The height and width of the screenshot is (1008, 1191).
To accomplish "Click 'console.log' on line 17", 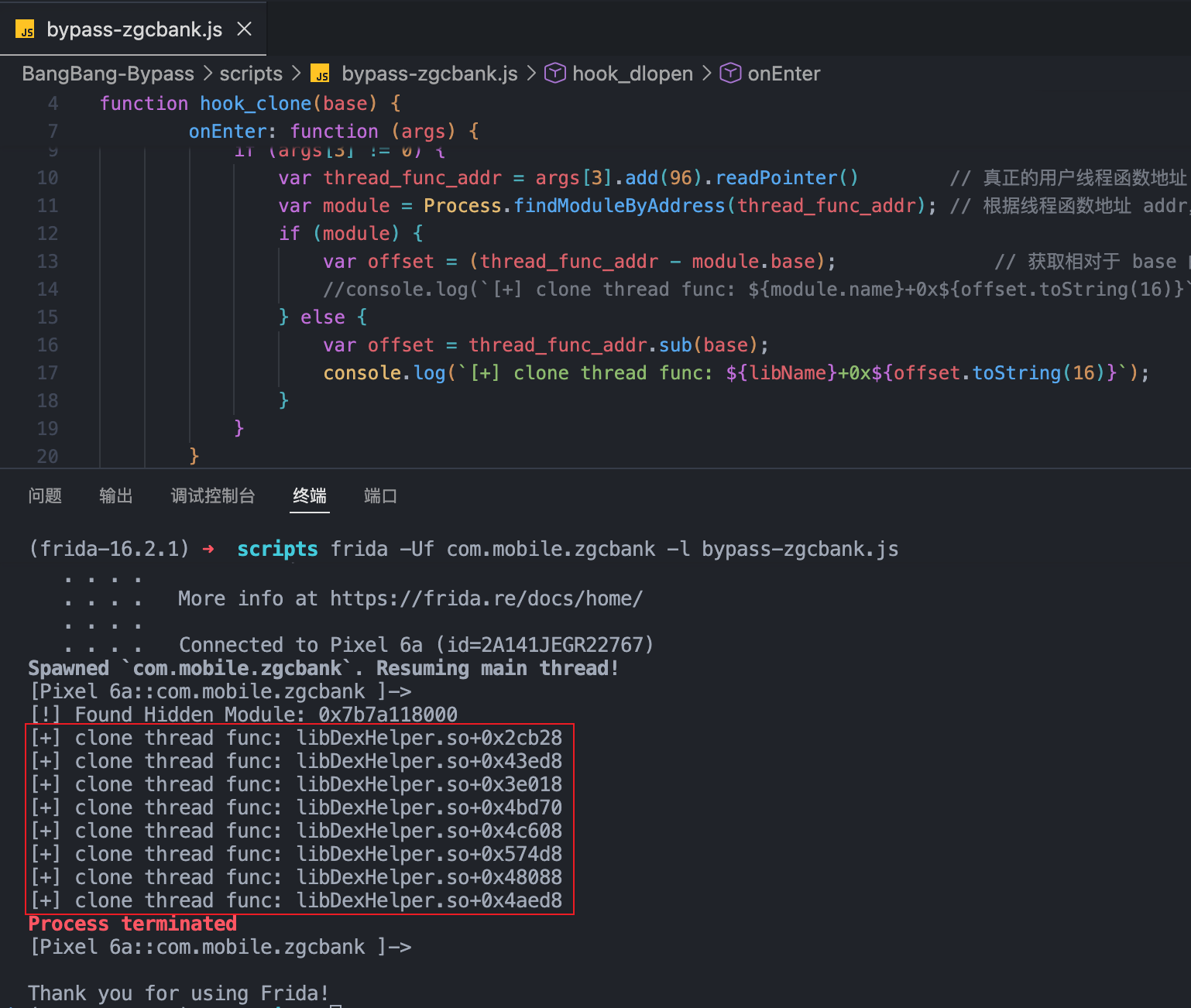I will [x=385, y=373].
